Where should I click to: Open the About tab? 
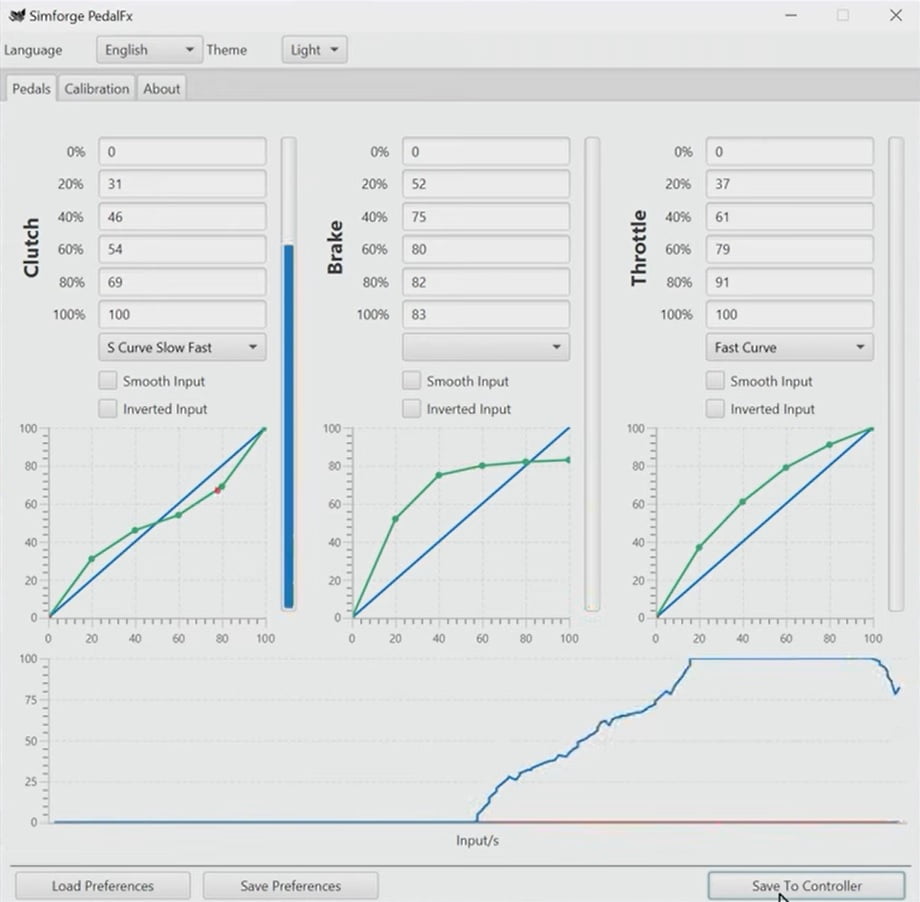[161, 89]
